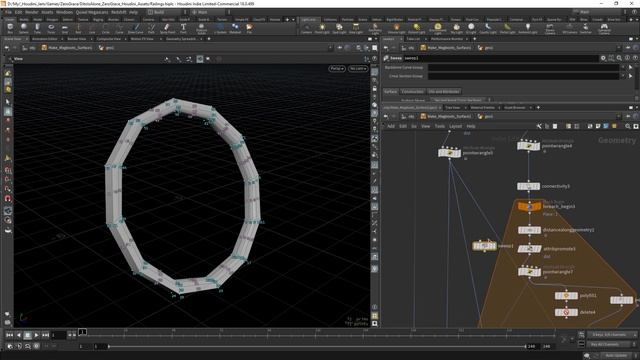Create a Sphere from the shelf
640x360 pixels.
pyautogui.click(x=24, y=28)
